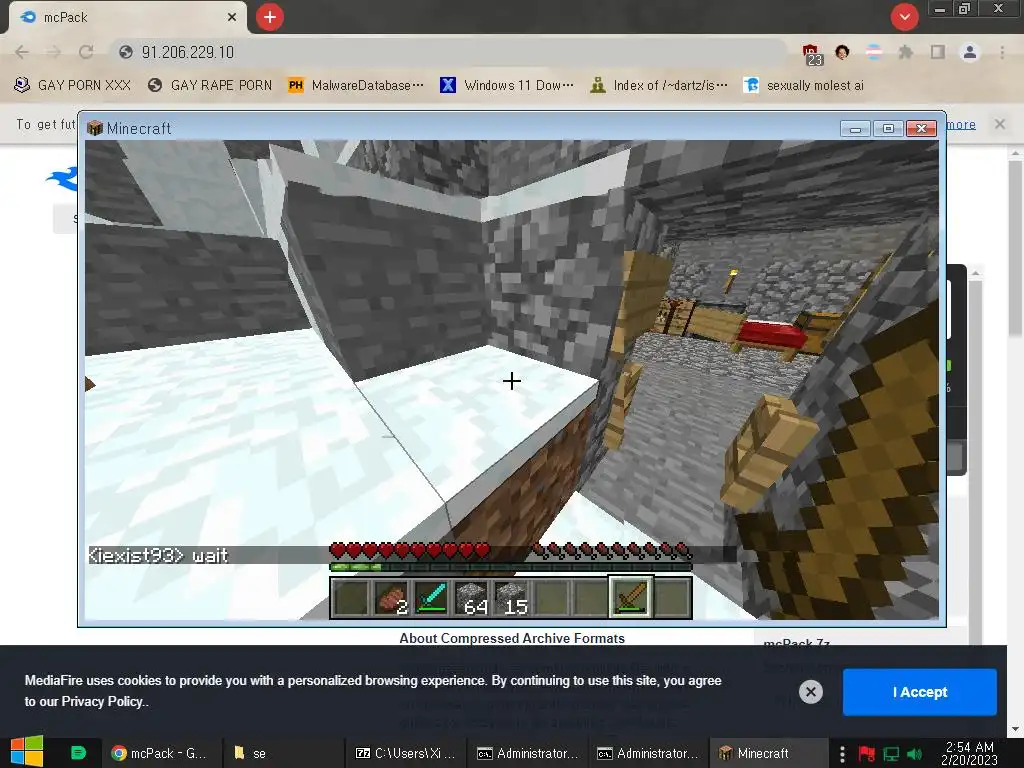Screen dimensions: 1024x768
Task: Select the wooden sword hotbar slot
Action: coord(631,598)
